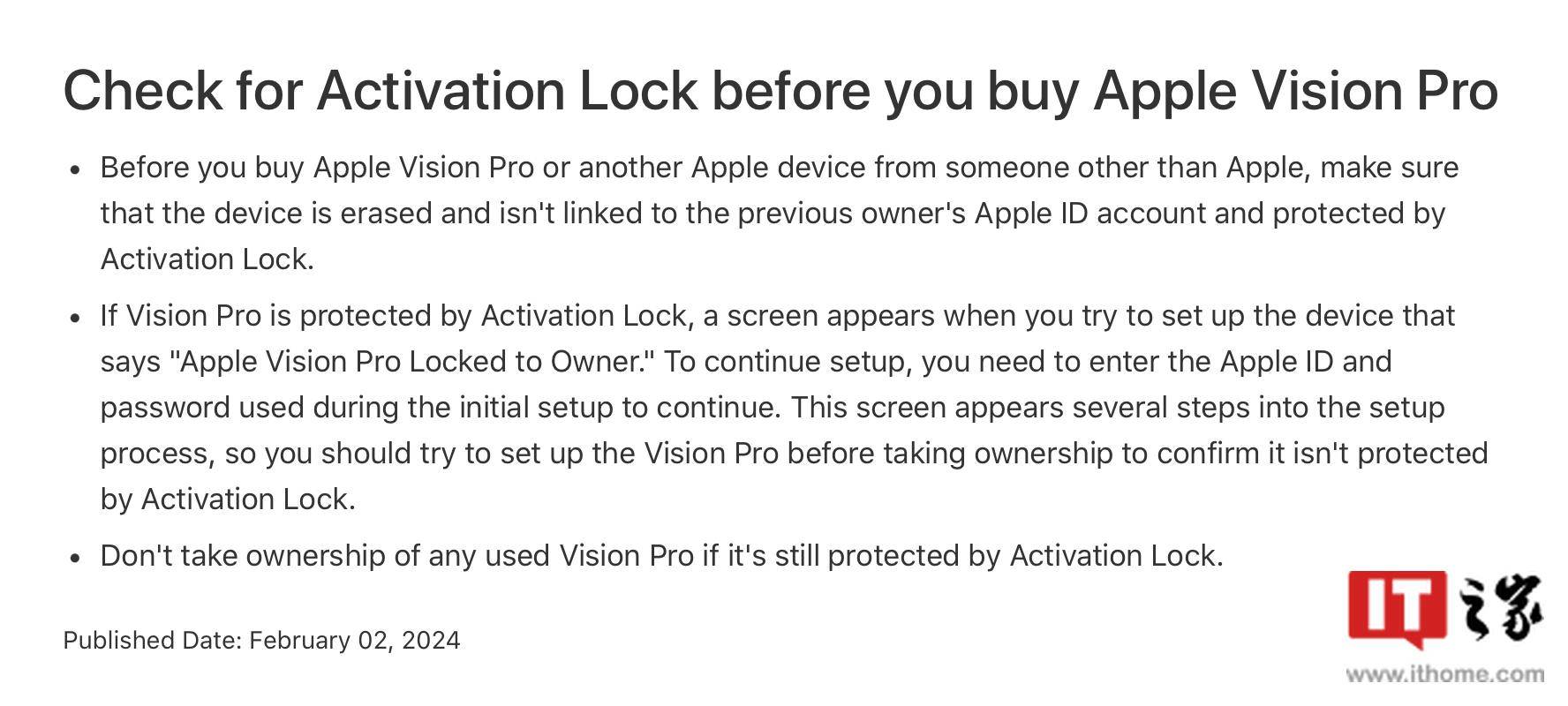This screenshot has height=706, width=1568.
Task: Click the line starting "password used during the initial setup"
Action: pos(773,408)
